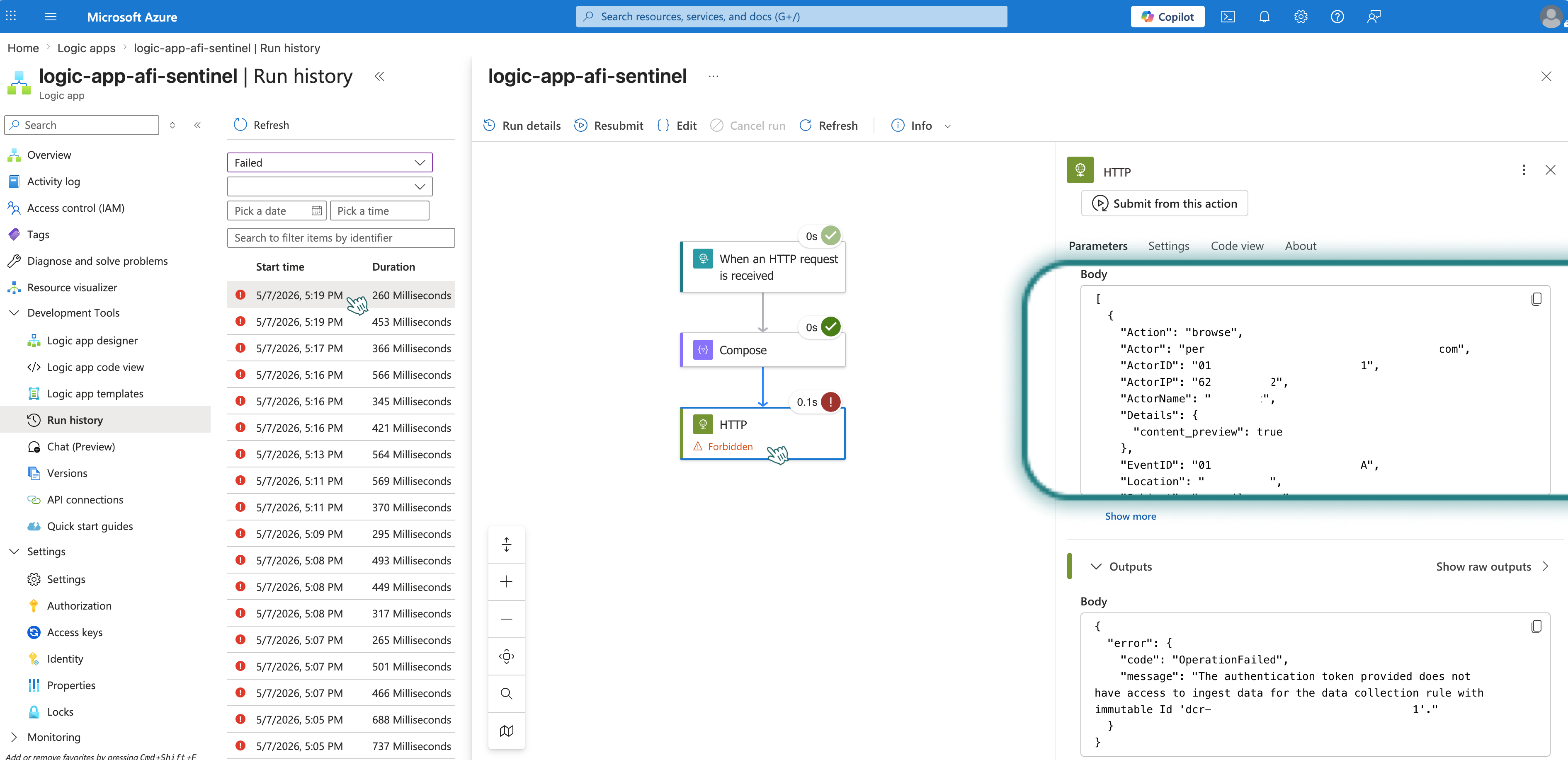Click Submit from this action
This screenshot has width=1568, height=760.
tap(1165, 203)
